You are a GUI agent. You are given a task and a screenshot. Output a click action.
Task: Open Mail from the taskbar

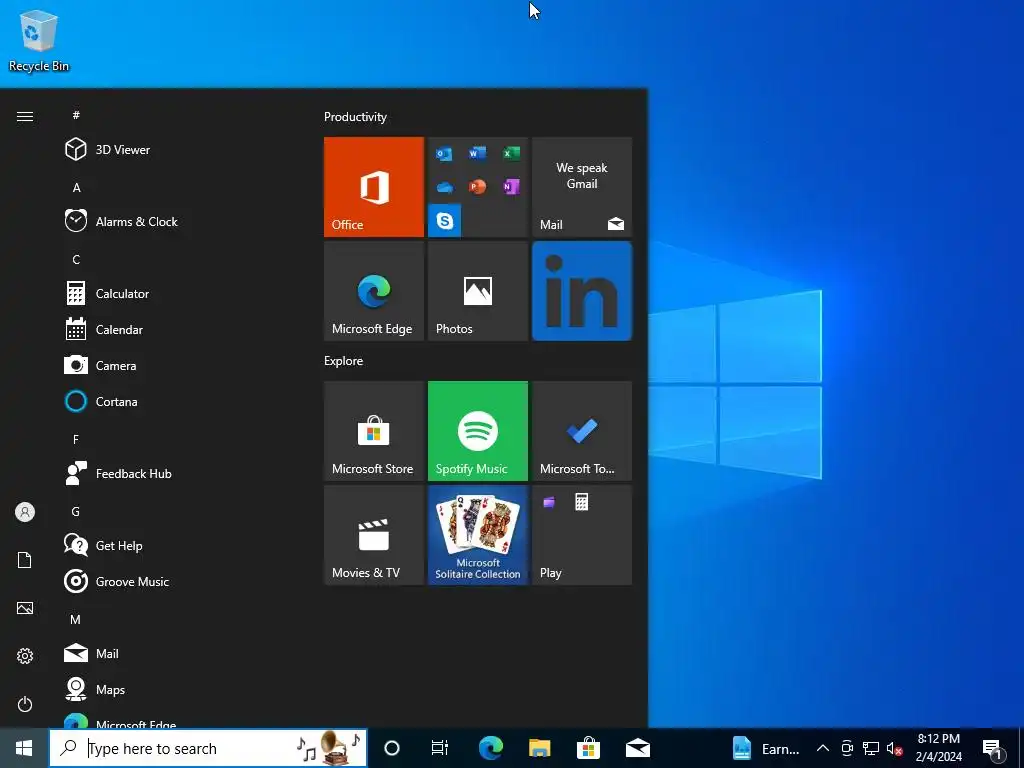point(637,748)
